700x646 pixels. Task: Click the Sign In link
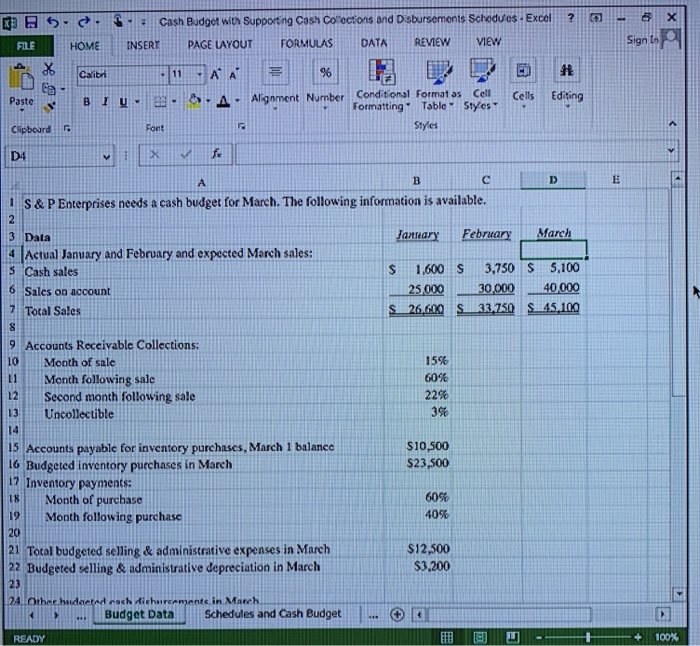click(642, 40)
